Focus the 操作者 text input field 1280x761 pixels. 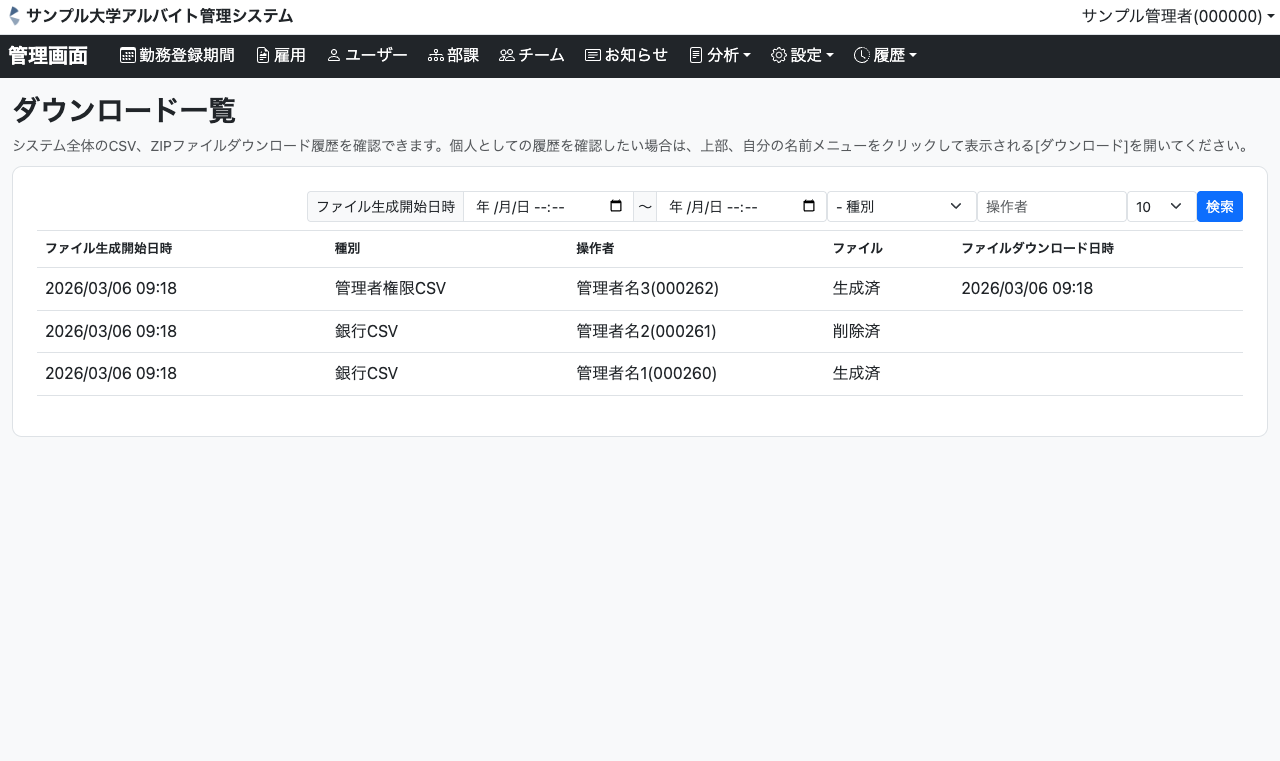(x=1051, y=207)
